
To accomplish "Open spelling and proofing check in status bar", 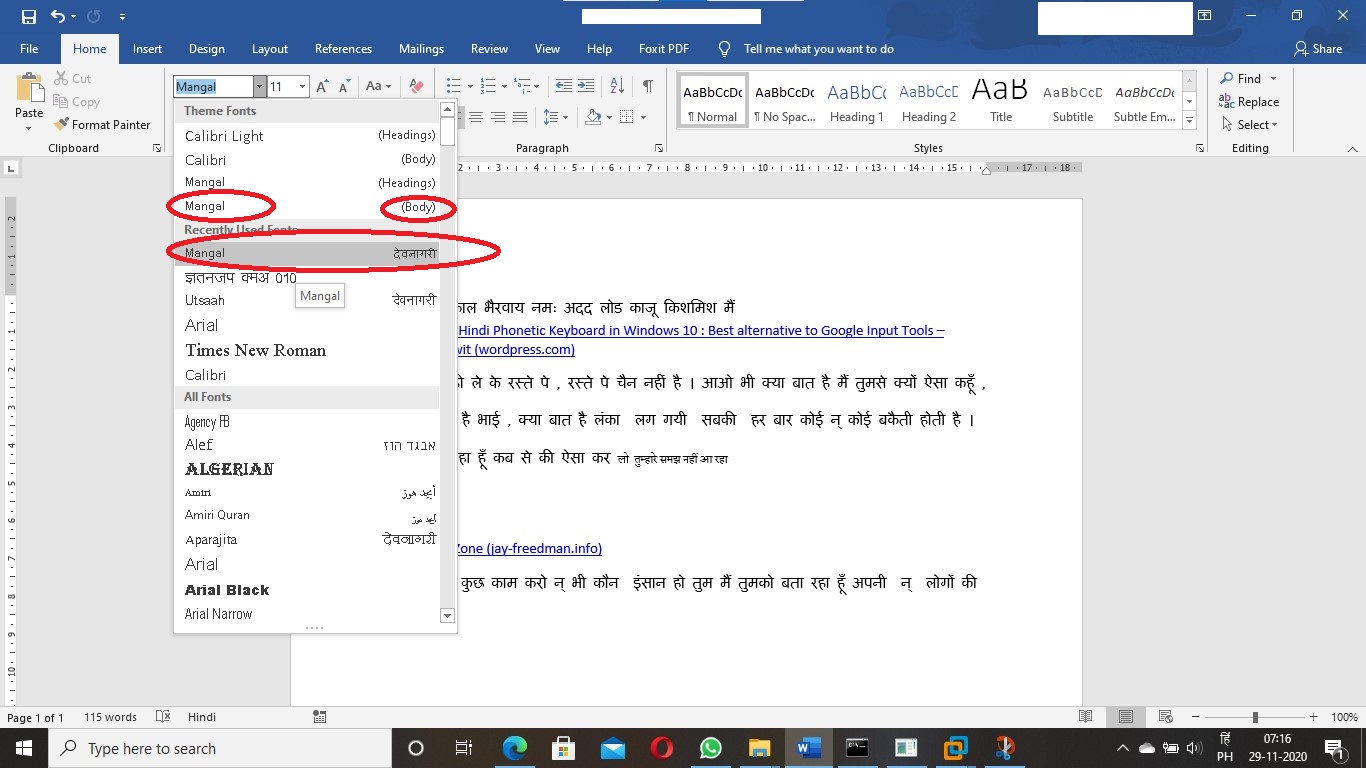I will (163, 717).
